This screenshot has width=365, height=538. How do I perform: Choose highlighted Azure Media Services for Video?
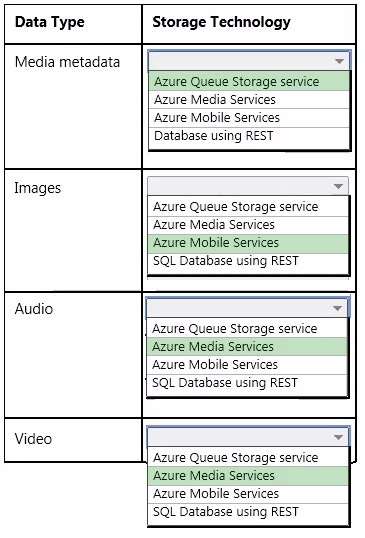[x=248, y=476]
